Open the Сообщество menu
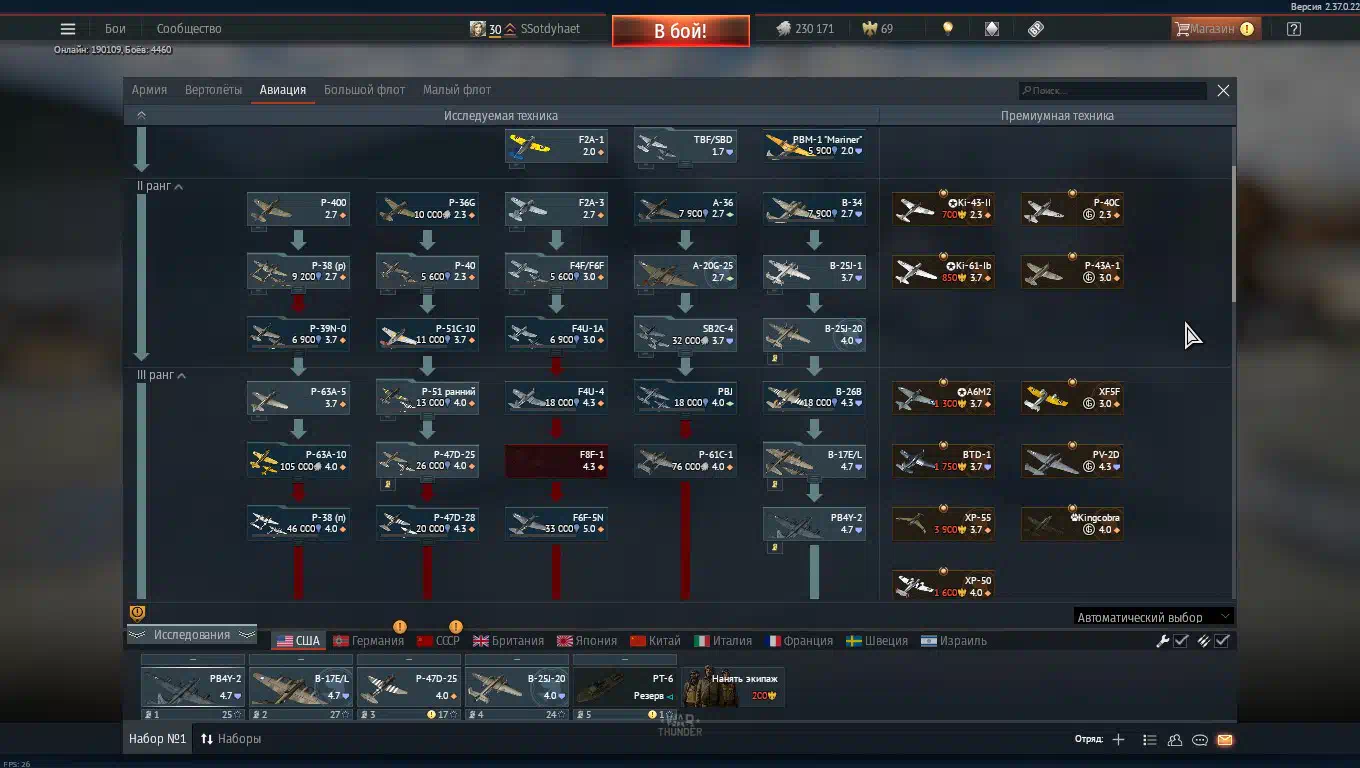This screenshot has width=1360, height=768. click(x=189, y=29)
